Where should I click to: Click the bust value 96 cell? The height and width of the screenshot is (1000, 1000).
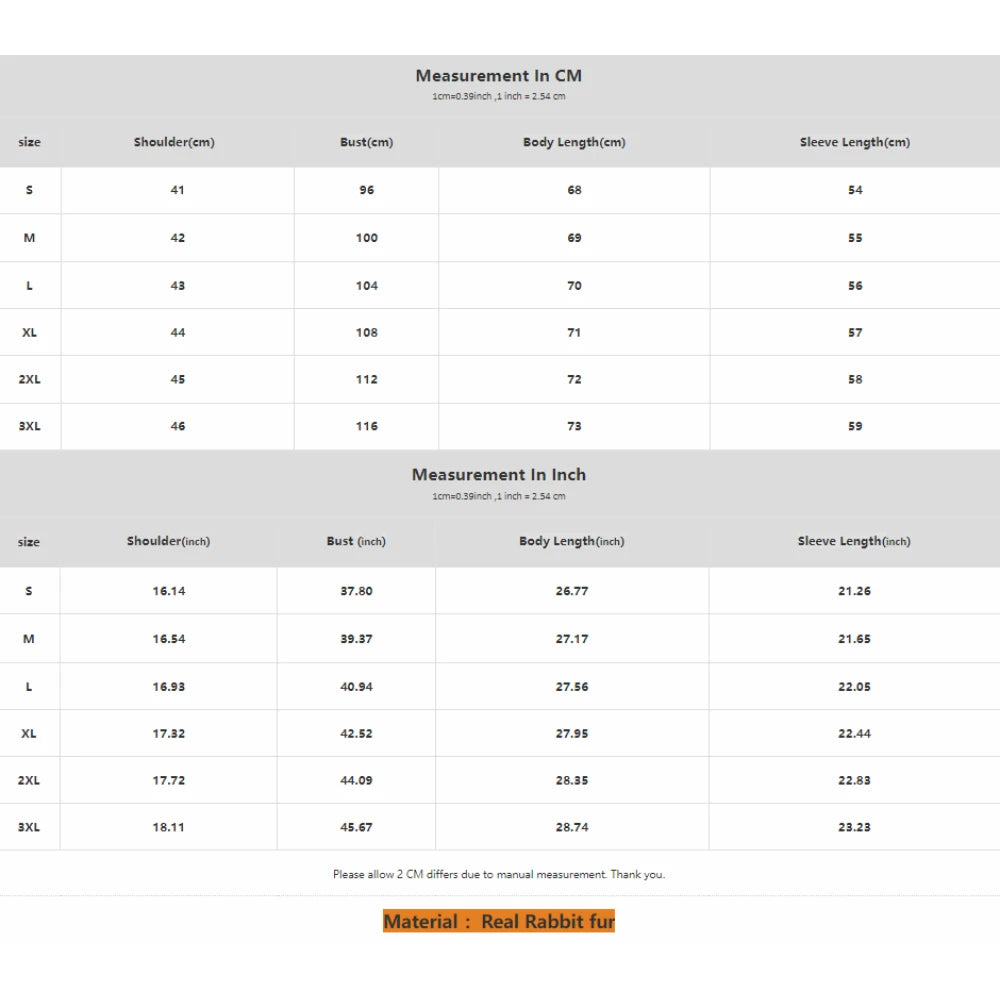[x=366, y=190]
